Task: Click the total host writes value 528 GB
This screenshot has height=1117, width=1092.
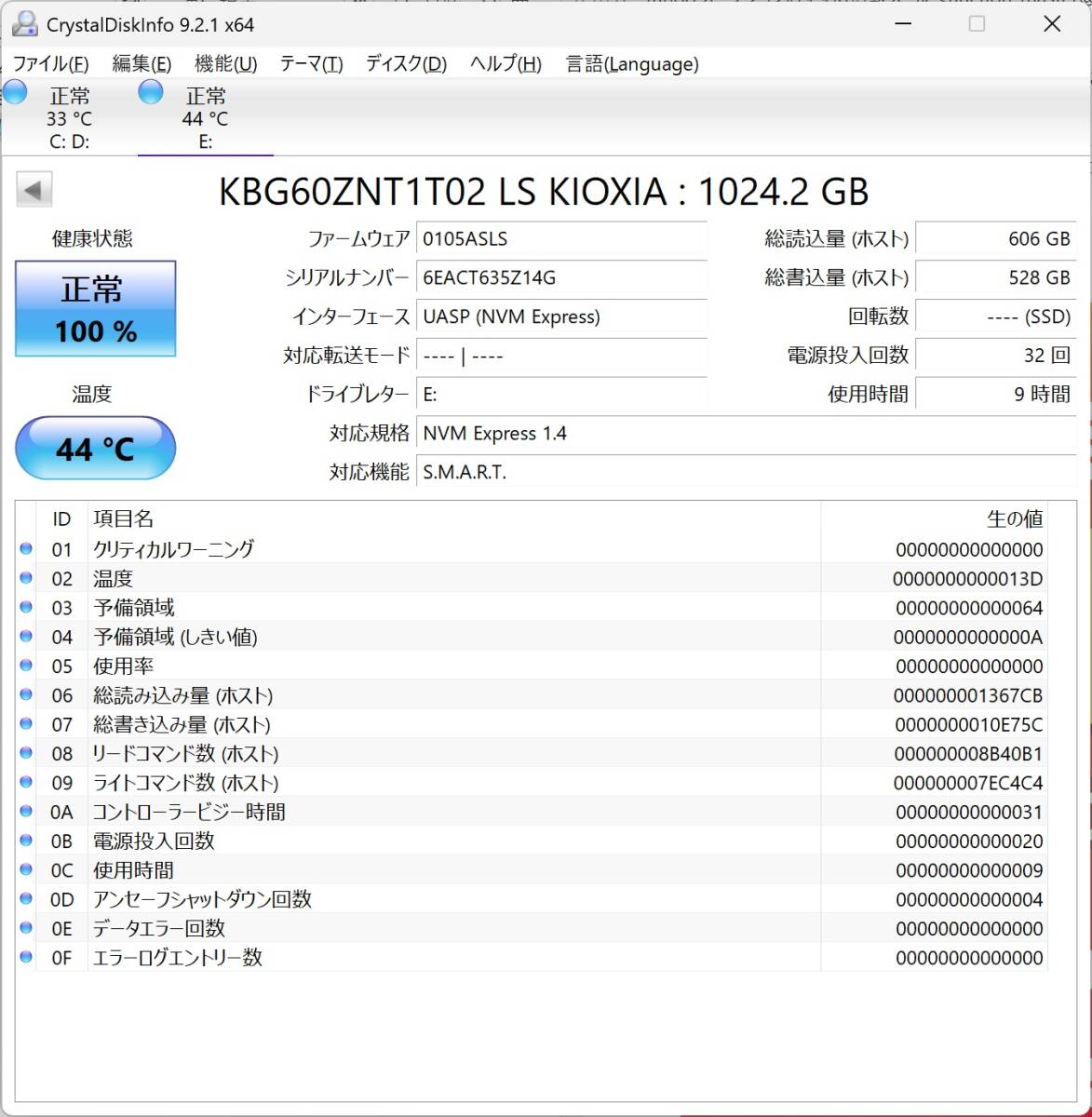Action: point(995,277)
